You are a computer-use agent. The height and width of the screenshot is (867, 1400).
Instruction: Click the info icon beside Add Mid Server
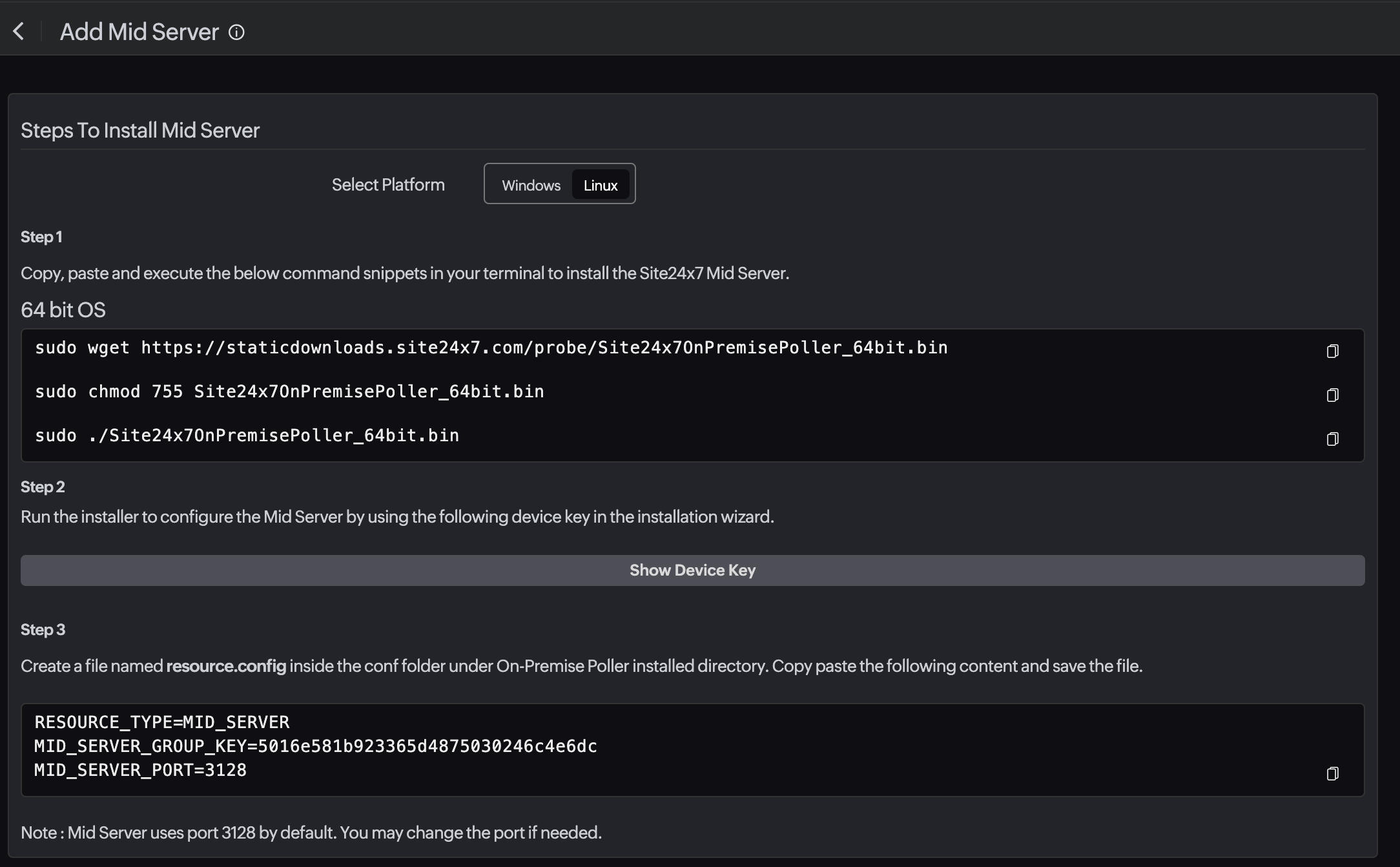(236, 32)
